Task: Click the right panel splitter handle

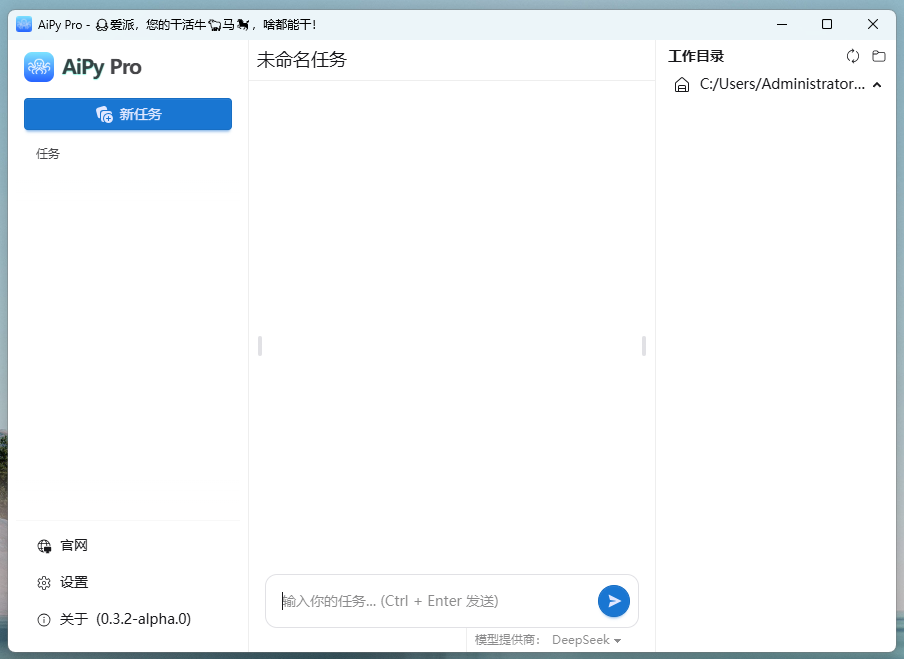Action: click(643, 346)
